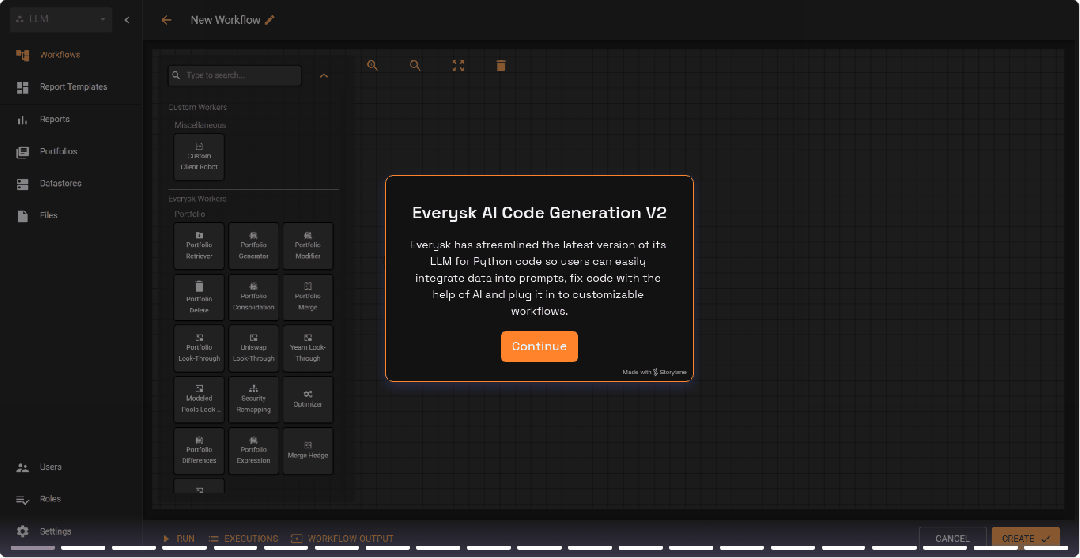
Task: Click the Miscellaneous category label
Action: click(x=200, y=125)
